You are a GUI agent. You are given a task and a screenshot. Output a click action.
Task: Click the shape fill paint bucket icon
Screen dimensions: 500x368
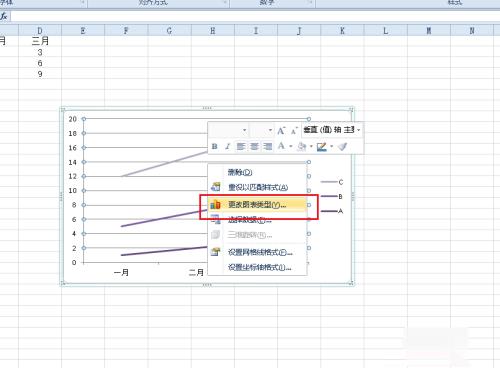coord(302,146)
